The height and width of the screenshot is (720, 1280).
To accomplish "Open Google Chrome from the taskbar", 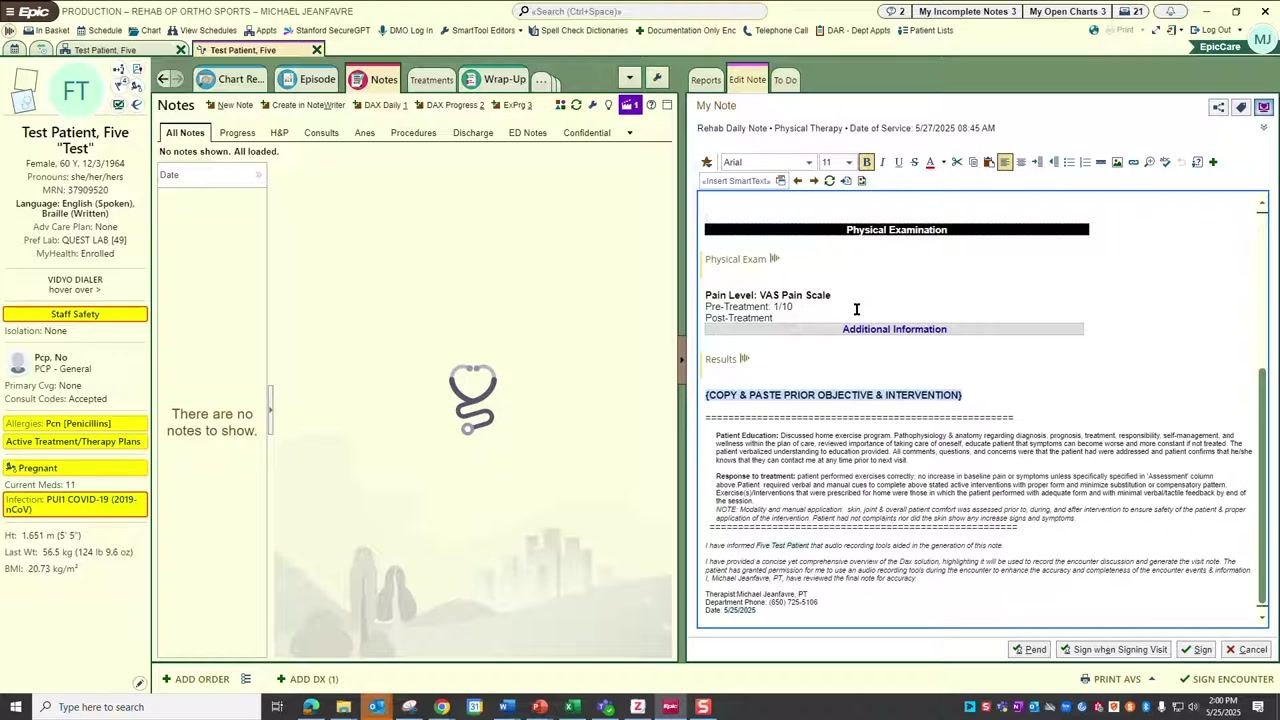I will [442, 707].
